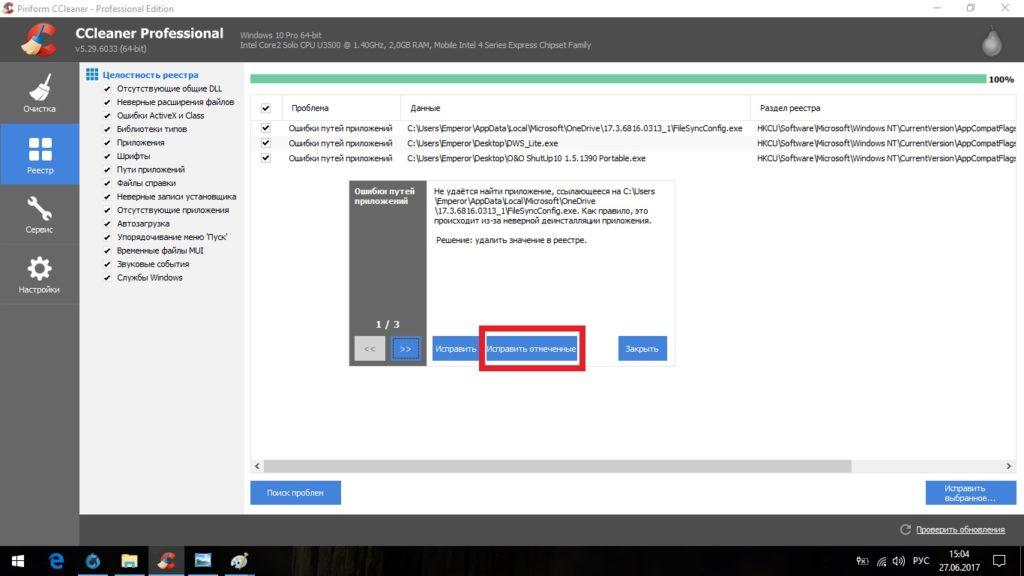
Task: Go to previous issue with << button
Action: click(x=370, y=349)
